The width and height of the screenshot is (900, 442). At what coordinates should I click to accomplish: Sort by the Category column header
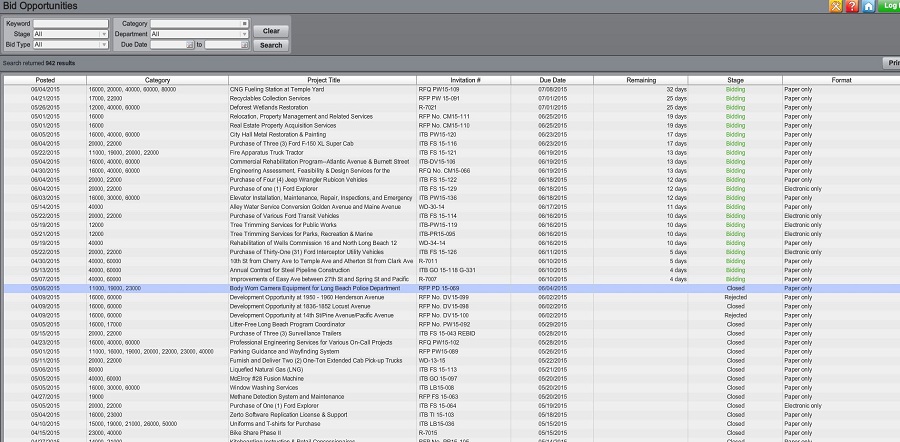pyautogui.click(x=157, y=80)
